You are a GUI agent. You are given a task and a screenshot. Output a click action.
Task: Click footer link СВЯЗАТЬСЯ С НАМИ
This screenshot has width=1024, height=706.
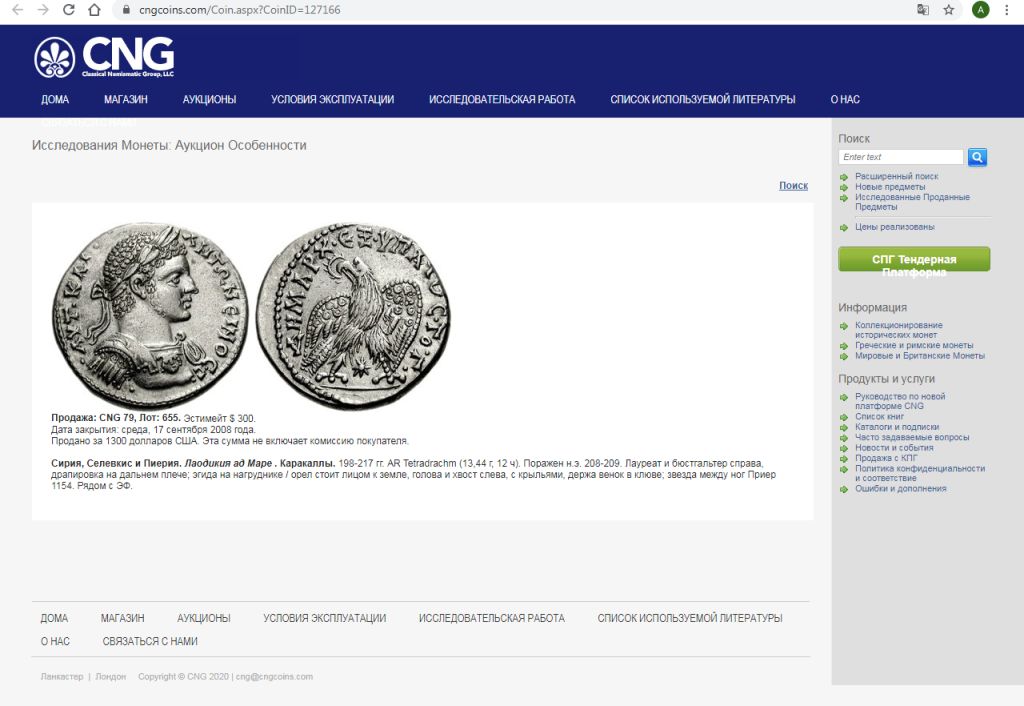click(x=150, y=641)
